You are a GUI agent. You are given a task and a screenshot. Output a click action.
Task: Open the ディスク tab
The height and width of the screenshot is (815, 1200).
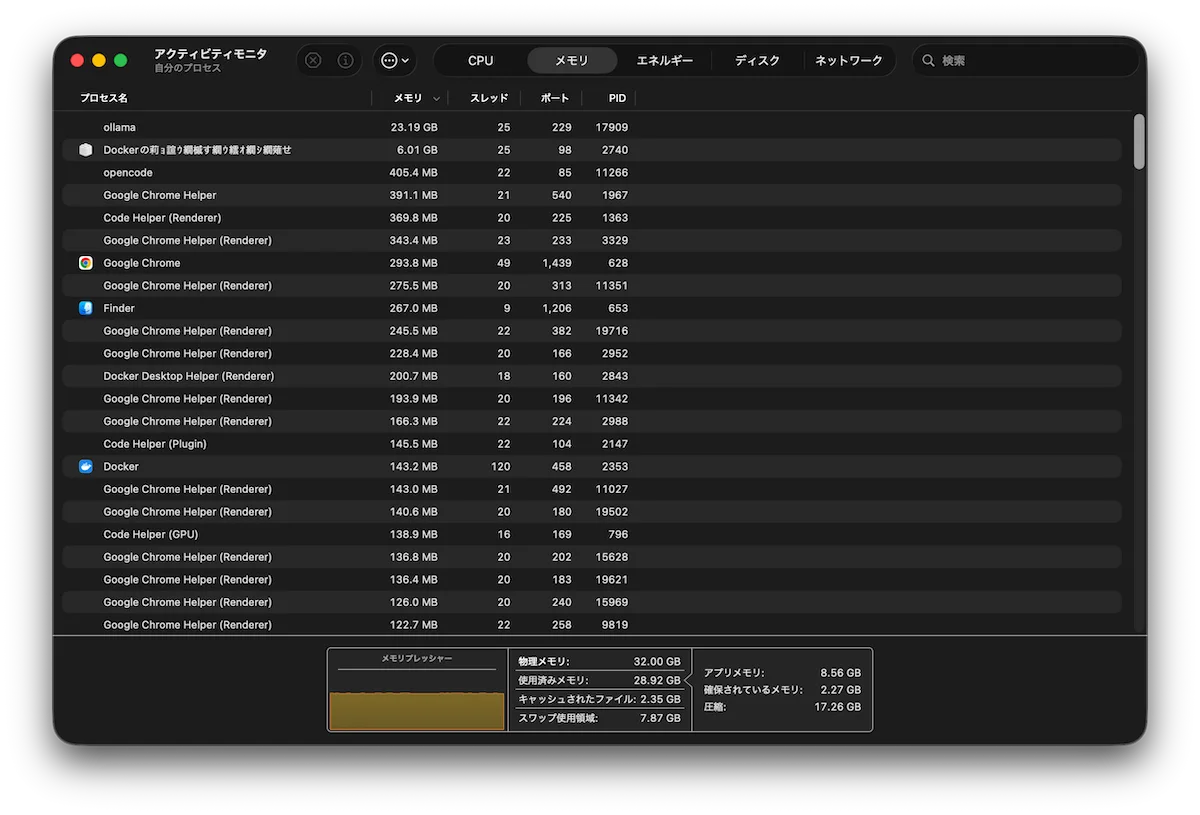pos(757,61)
